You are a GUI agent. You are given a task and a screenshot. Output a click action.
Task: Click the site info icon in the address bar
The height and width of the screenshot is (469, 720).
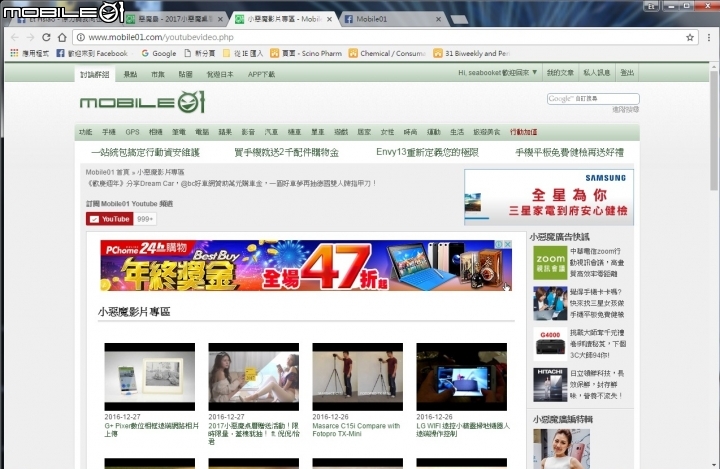81,37
